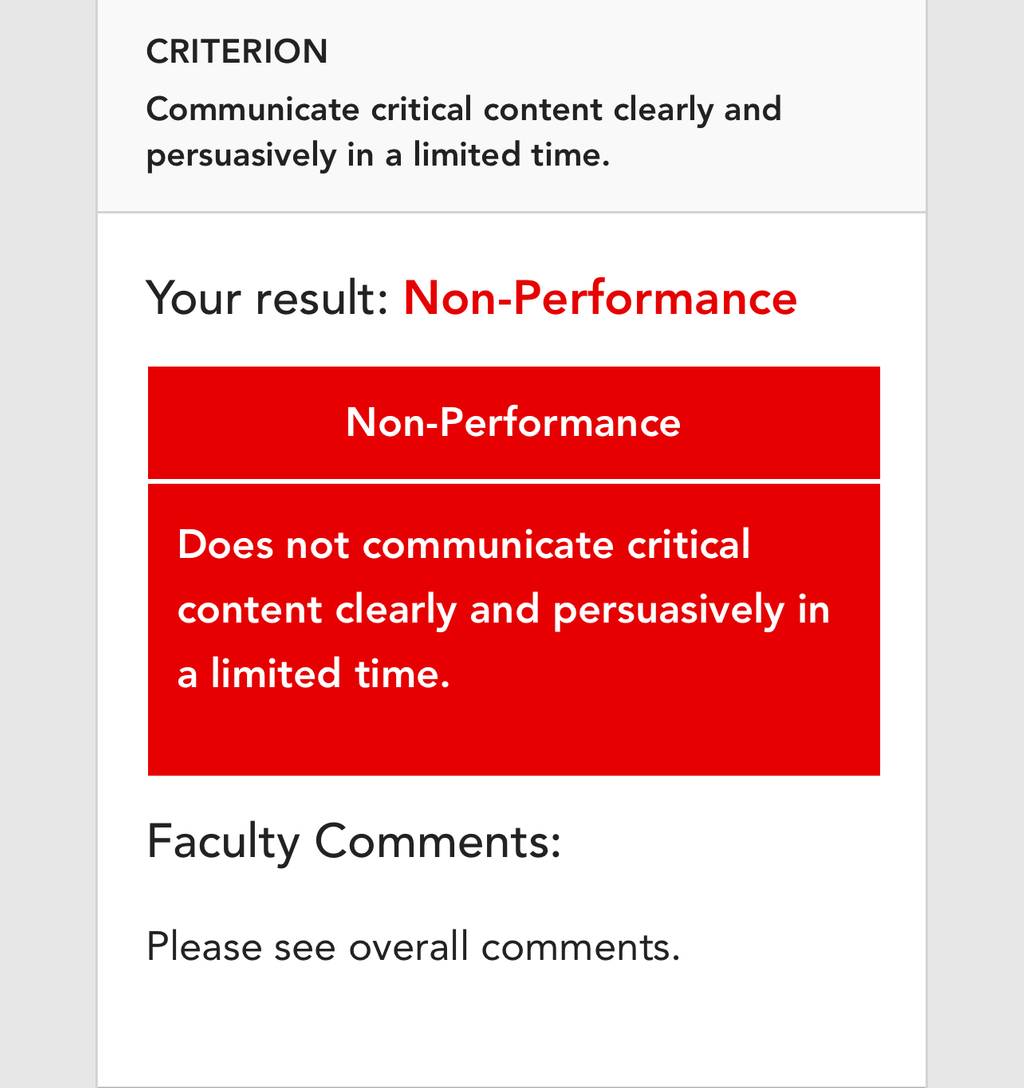Click red "Non-Performance" text beside Your result
Screen dimensions: 1024x1088
[600, 298]
